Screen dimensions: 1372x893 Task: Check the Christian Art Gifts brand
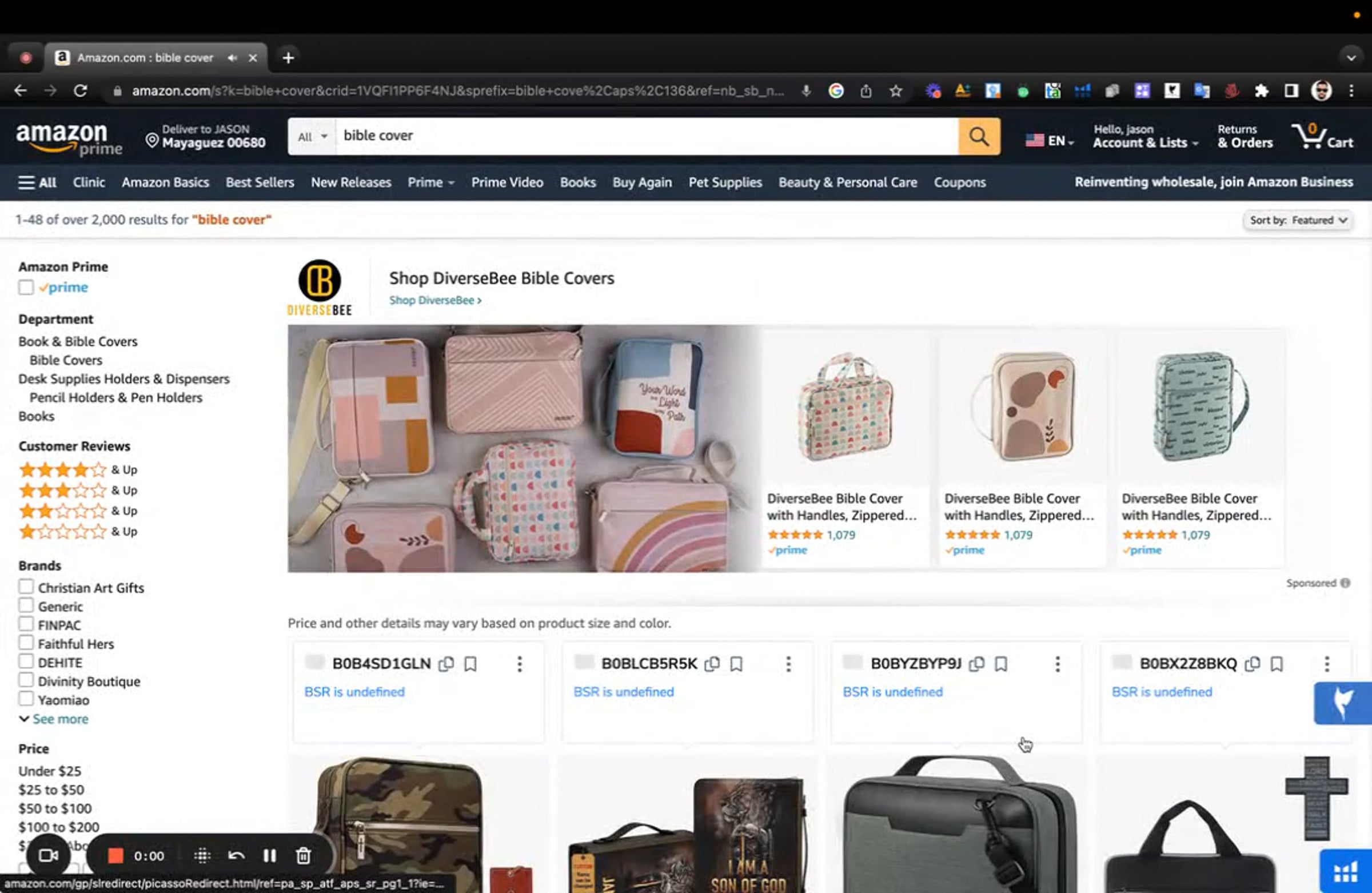pos(26,587)
